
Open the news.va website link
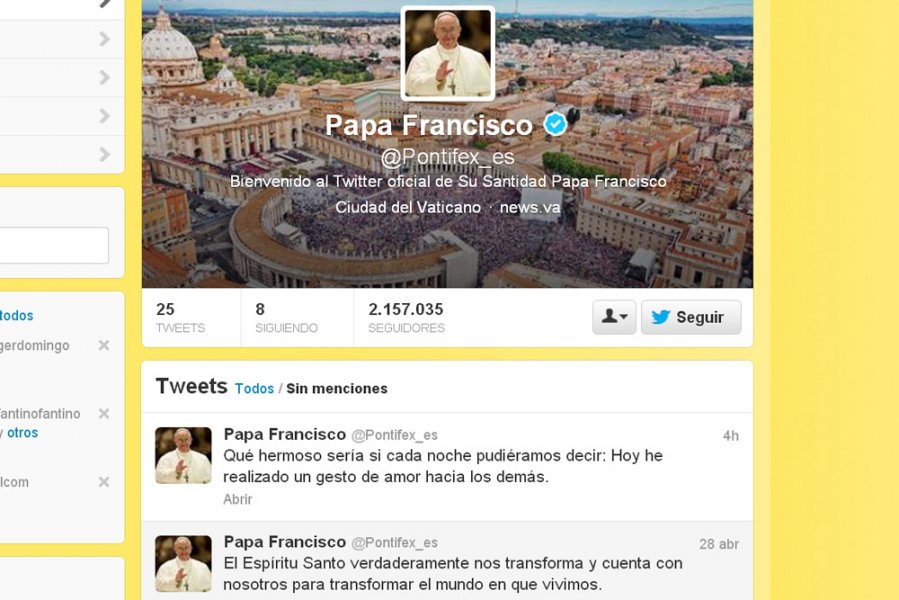[x=530, y=207]
